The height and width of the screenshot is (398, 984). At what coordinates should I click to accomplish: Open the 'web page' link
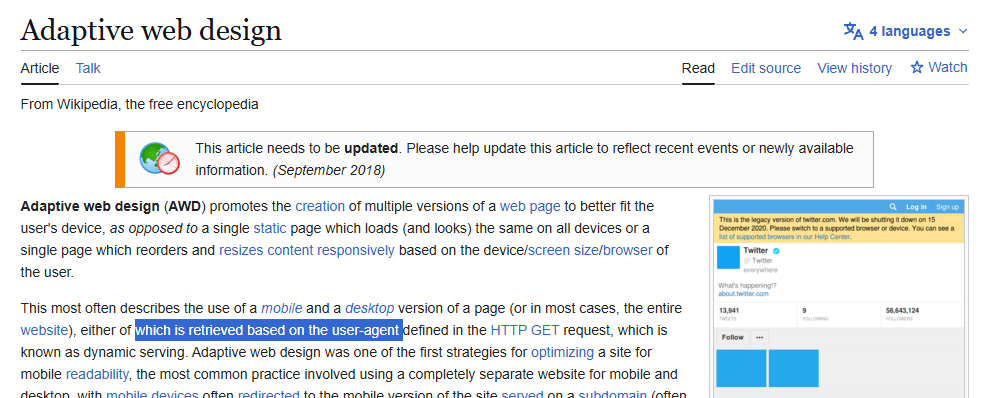[530, 206]
